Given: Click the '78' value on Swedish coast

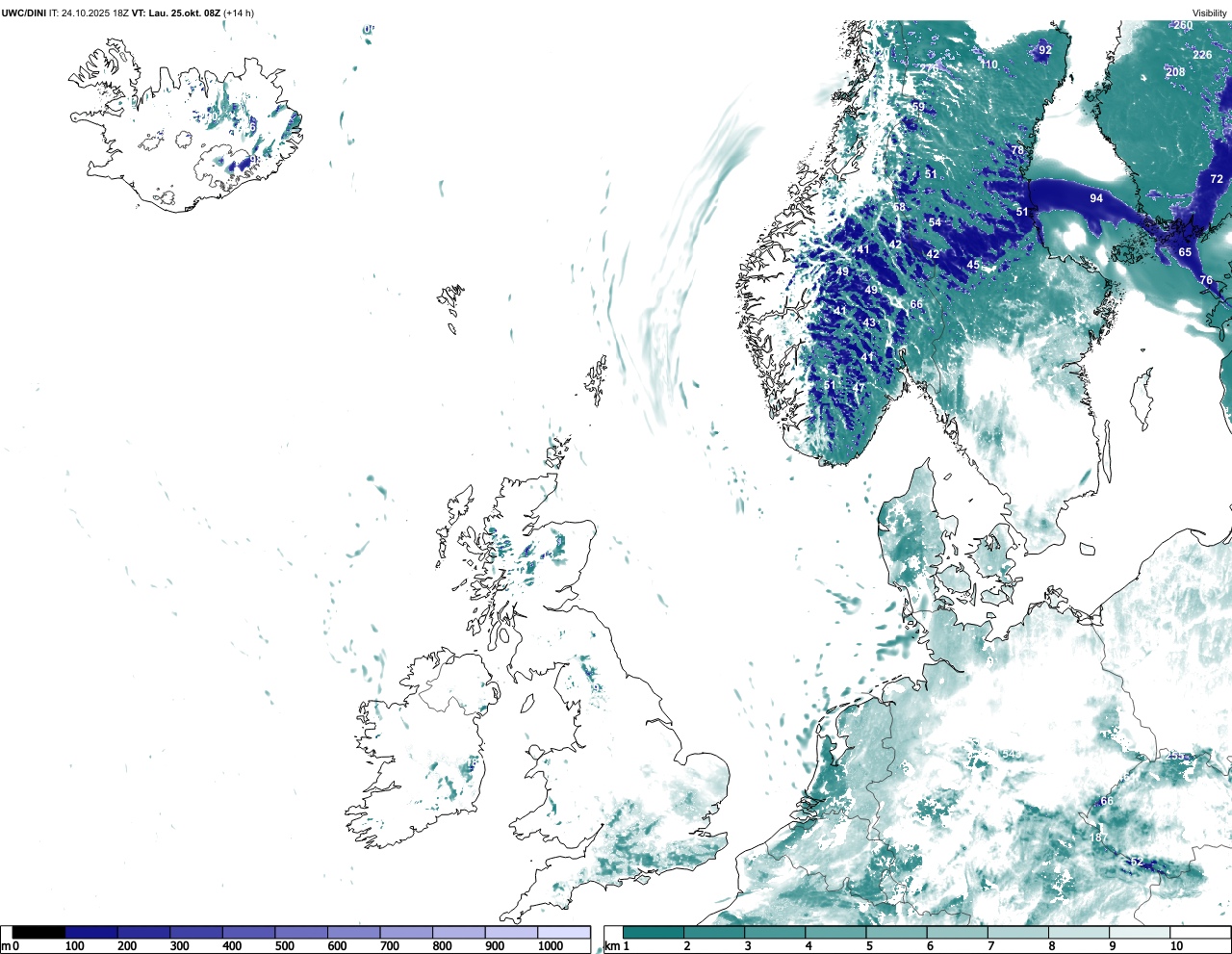Looking at the screenshot, I should coord(1017,151).
